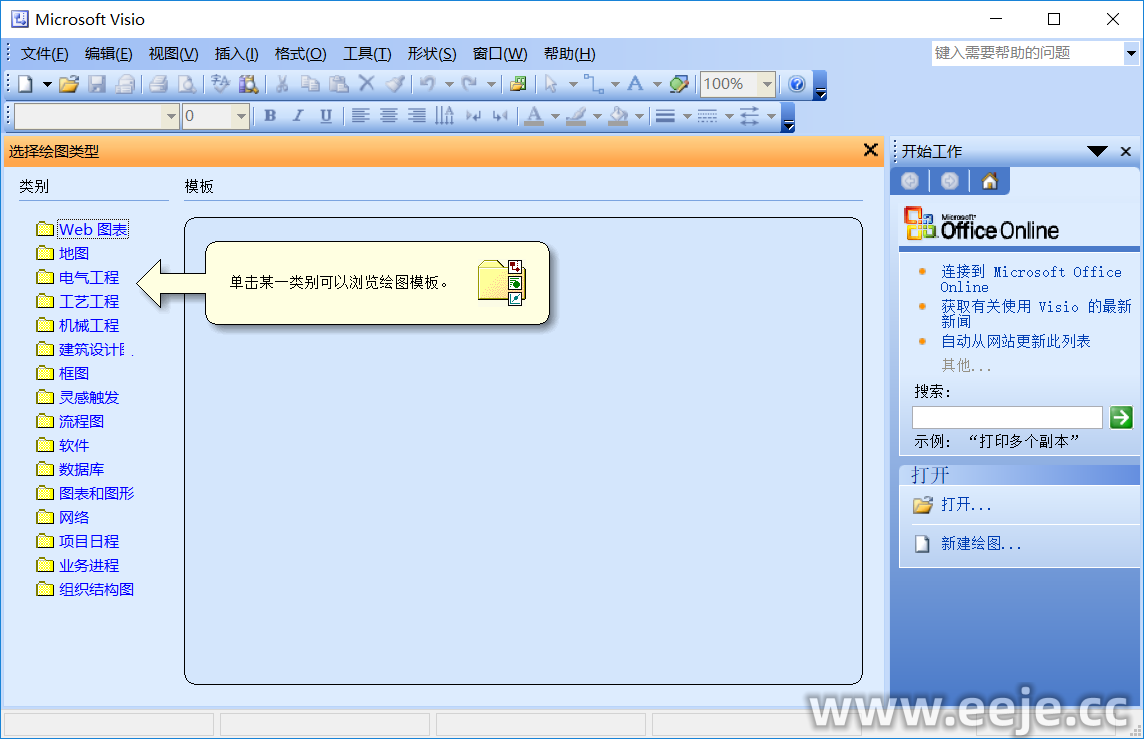Click the 搜索 text input field
This screenshot has width=1144, height=739.
[x=1006, y=417]
